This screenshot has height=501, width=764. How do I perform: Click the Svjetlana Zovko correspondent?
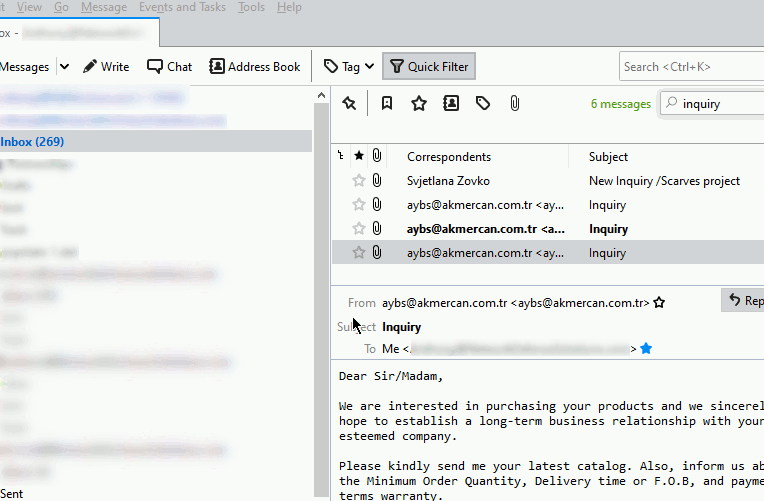tap(448, 181)
